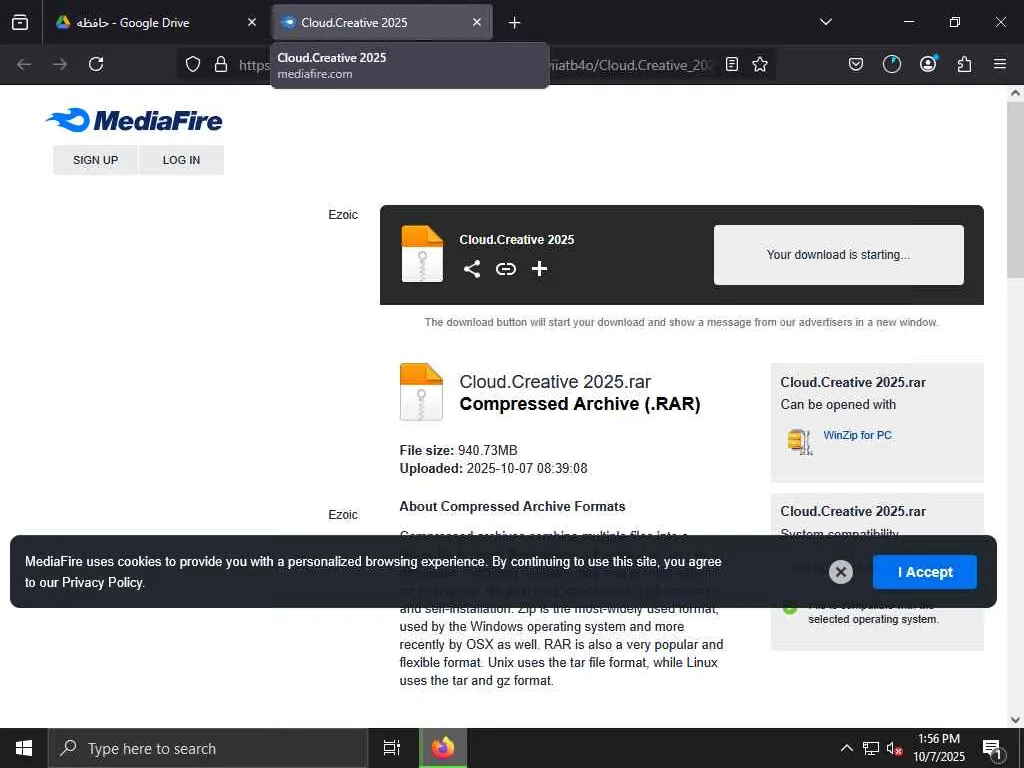This screenshot has width=1024, height=768.
Task: Close the Google Drive tab
Action: [x=252, y=22]
